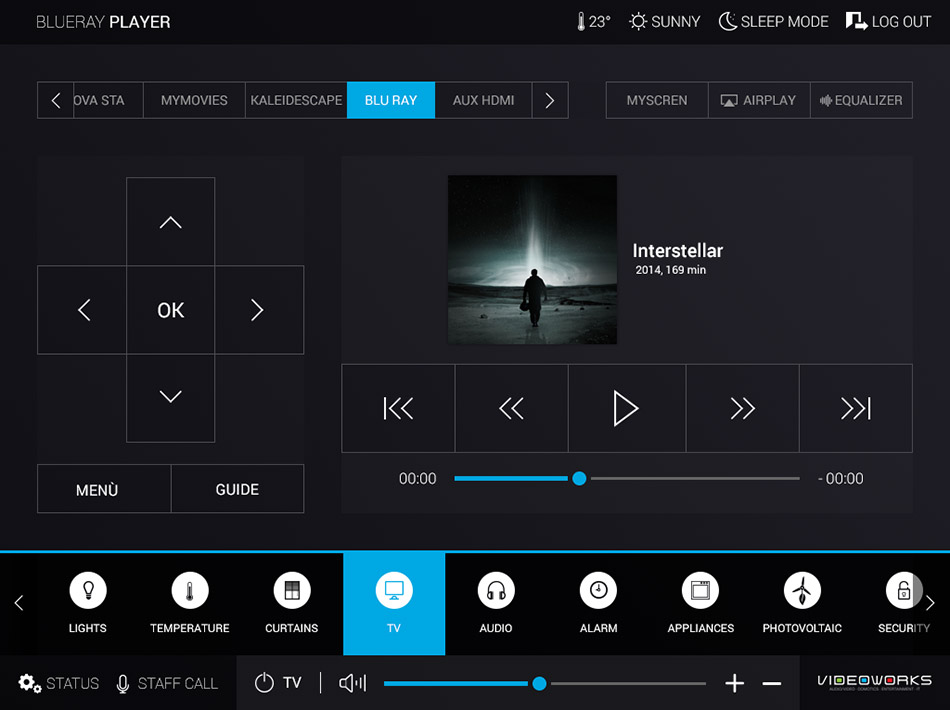The image size is (950, 710).
Task: Fast forward the movie
Action: pos(742,408)
